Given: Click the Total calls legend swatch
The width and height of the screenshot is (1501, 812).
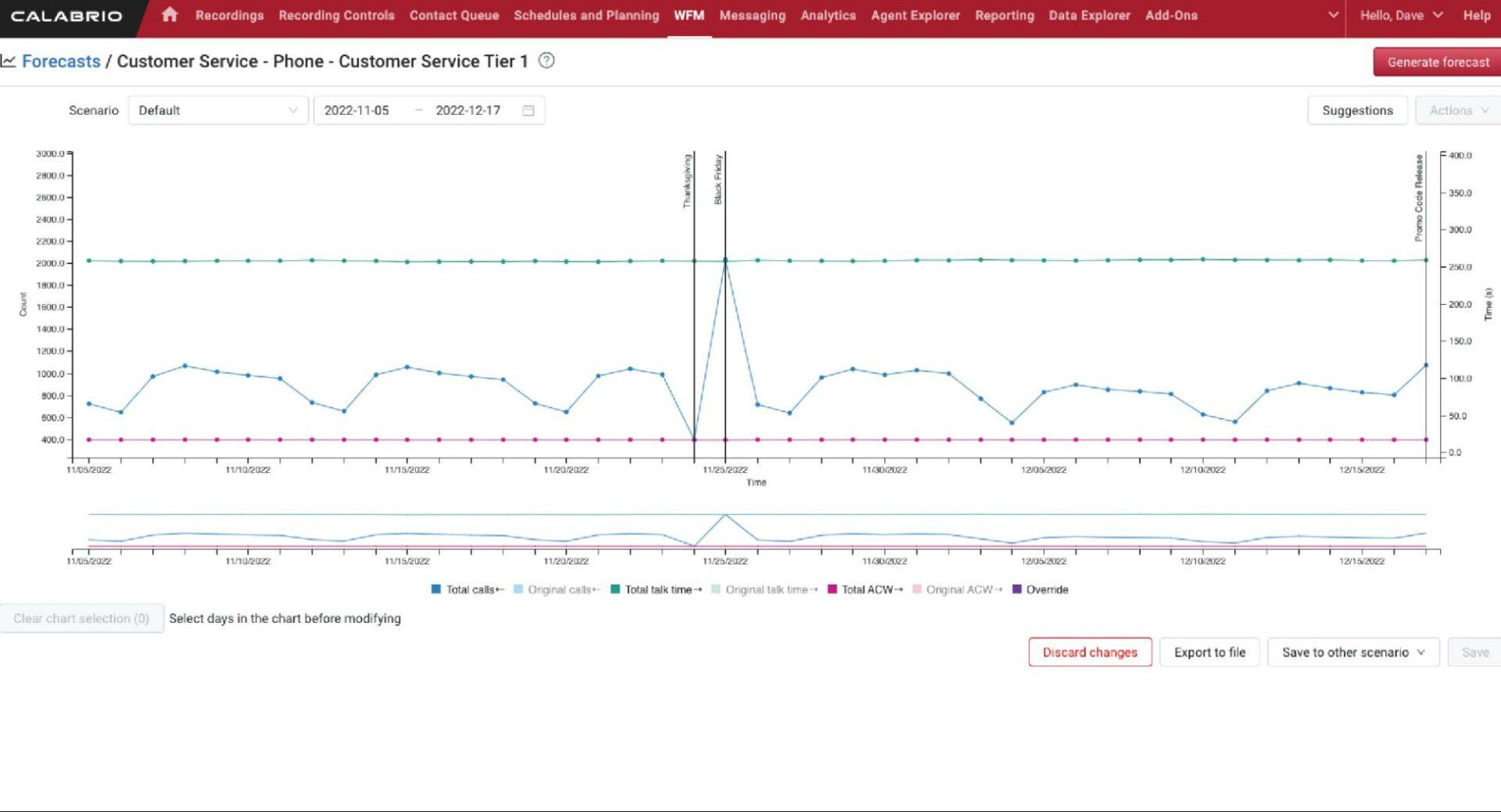Looking at the screenshot, I should [435, 589].
